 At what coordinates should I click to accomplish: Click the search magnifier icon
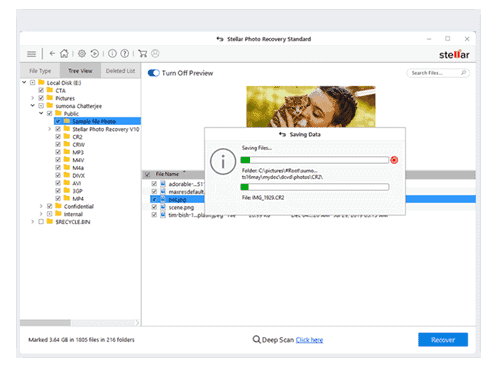464,73
